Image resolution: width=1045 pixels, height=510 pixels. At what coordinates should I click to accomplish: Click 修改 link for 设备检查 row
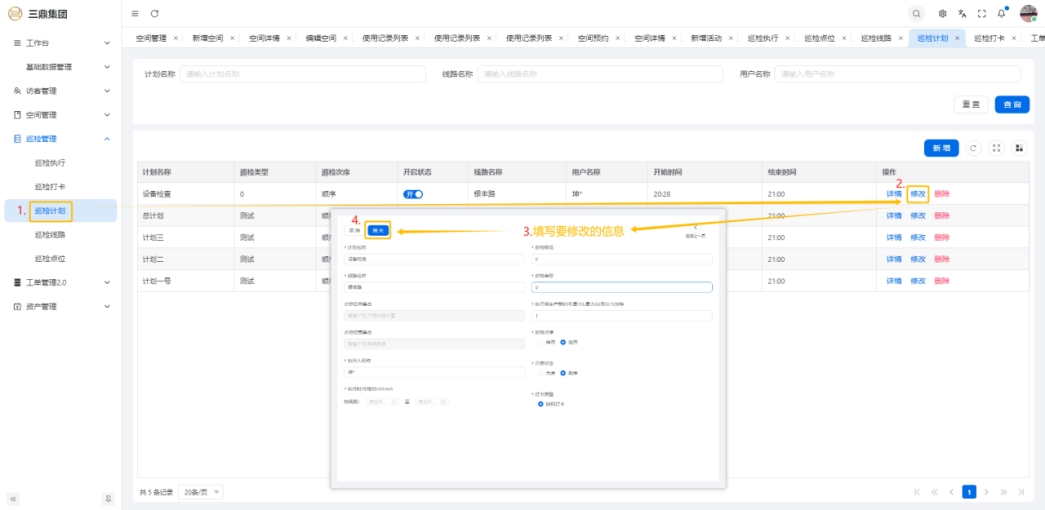918,194
